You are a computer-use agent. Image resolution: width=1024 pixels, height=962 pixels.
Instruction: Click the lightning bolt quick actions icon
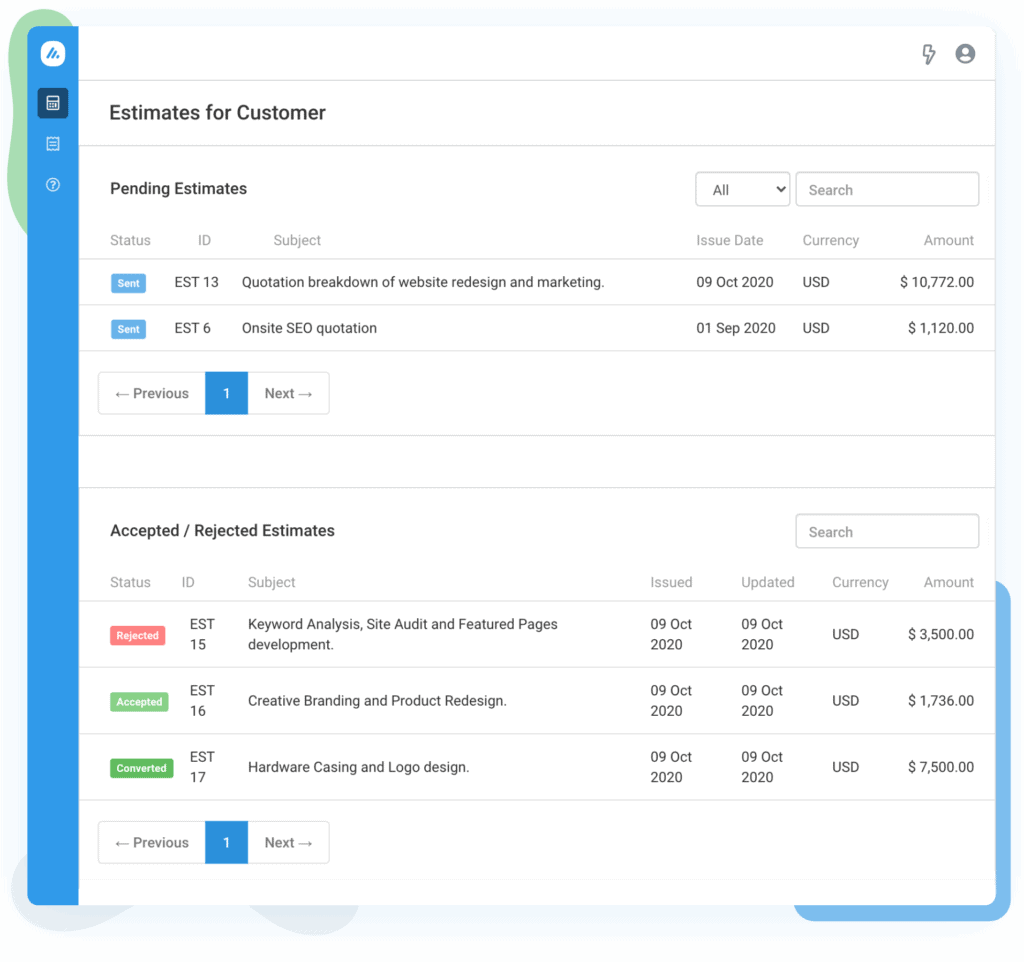pos(928,54)
